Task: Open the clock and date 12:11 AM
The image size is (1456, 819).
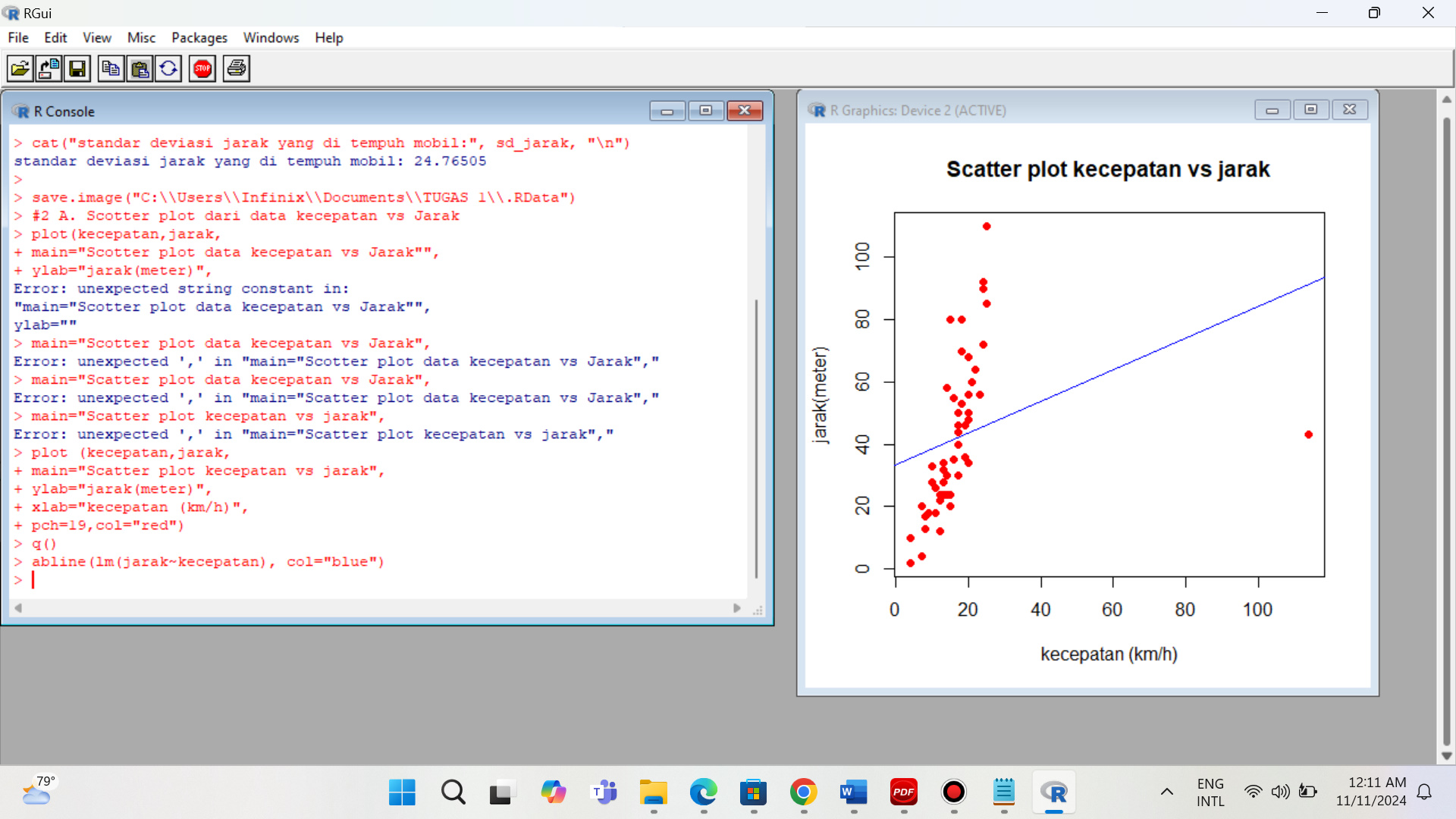Action: pos(1371,792)
